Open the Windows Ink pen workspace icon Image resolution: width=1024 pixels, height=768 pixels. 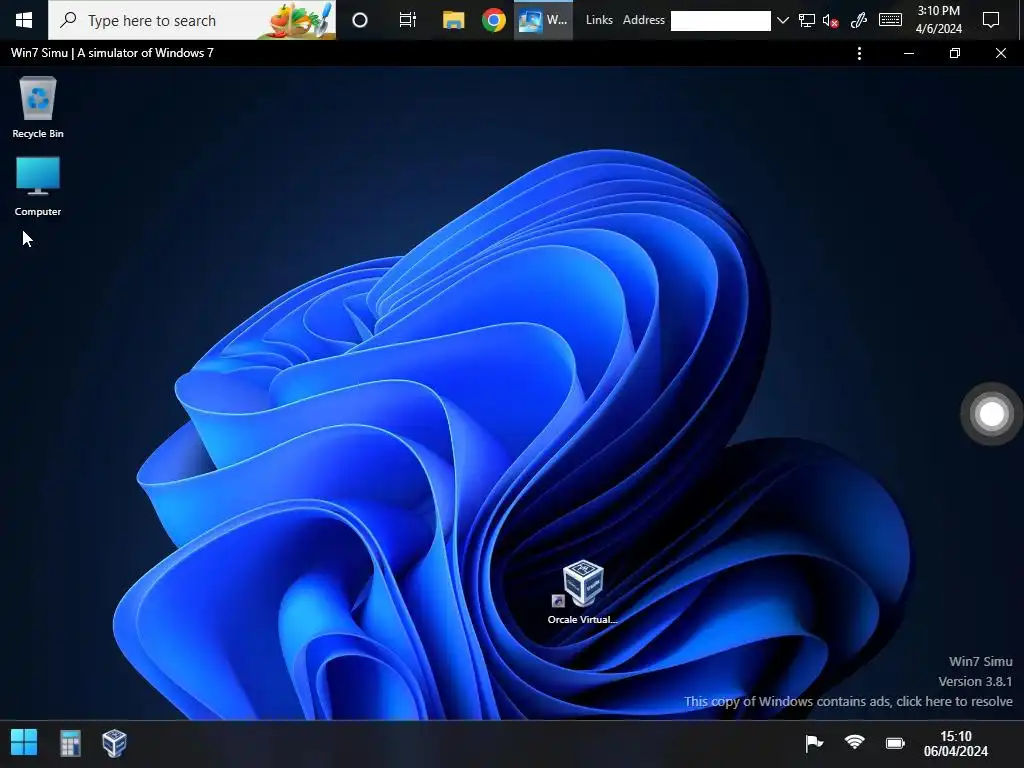point(859,21)
